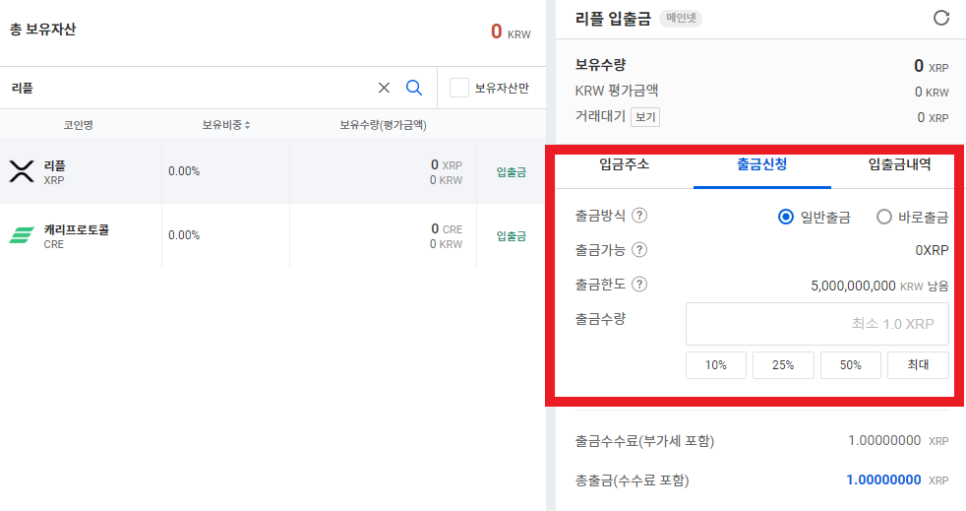This screenshot has height=511, width=966.
Task: Click the 보기 button next to 거래대기
Action: [x=645, y=117]
